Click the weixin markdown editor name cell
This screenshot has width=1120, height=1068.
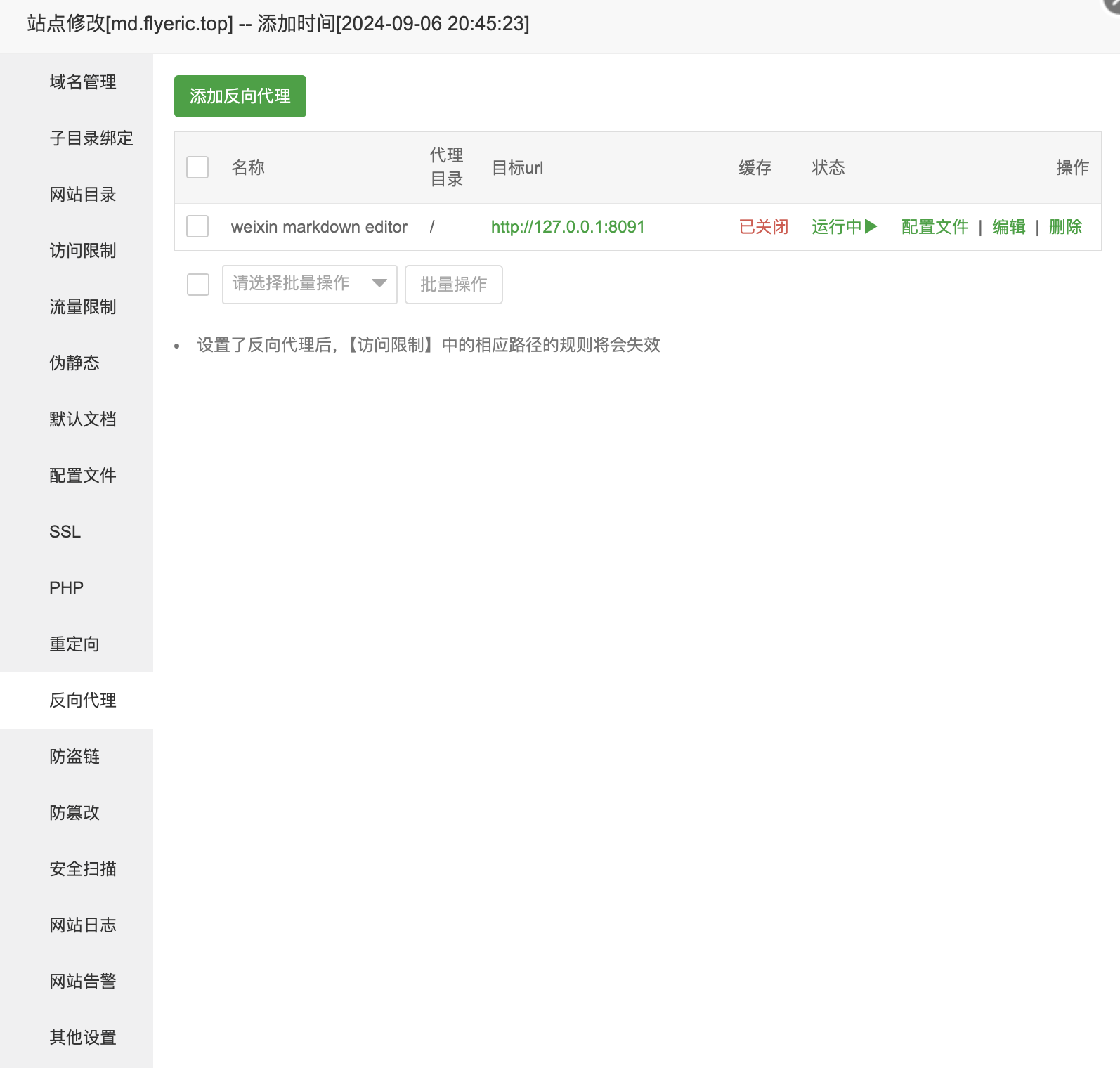point(319,227)
